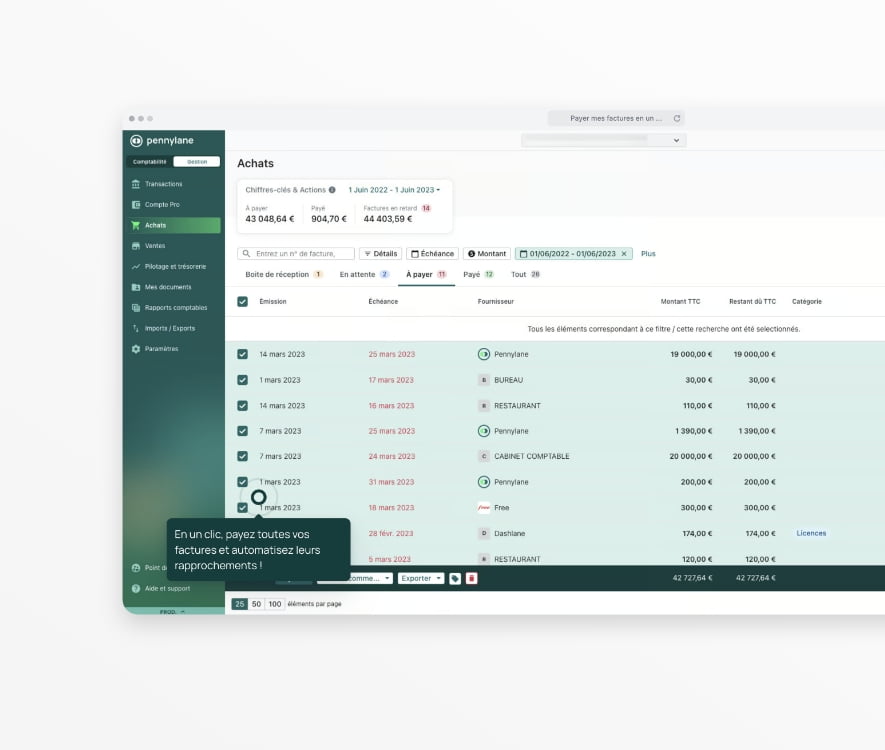
Task: Open the Exporter dropdown
Action: pos(421,578)
